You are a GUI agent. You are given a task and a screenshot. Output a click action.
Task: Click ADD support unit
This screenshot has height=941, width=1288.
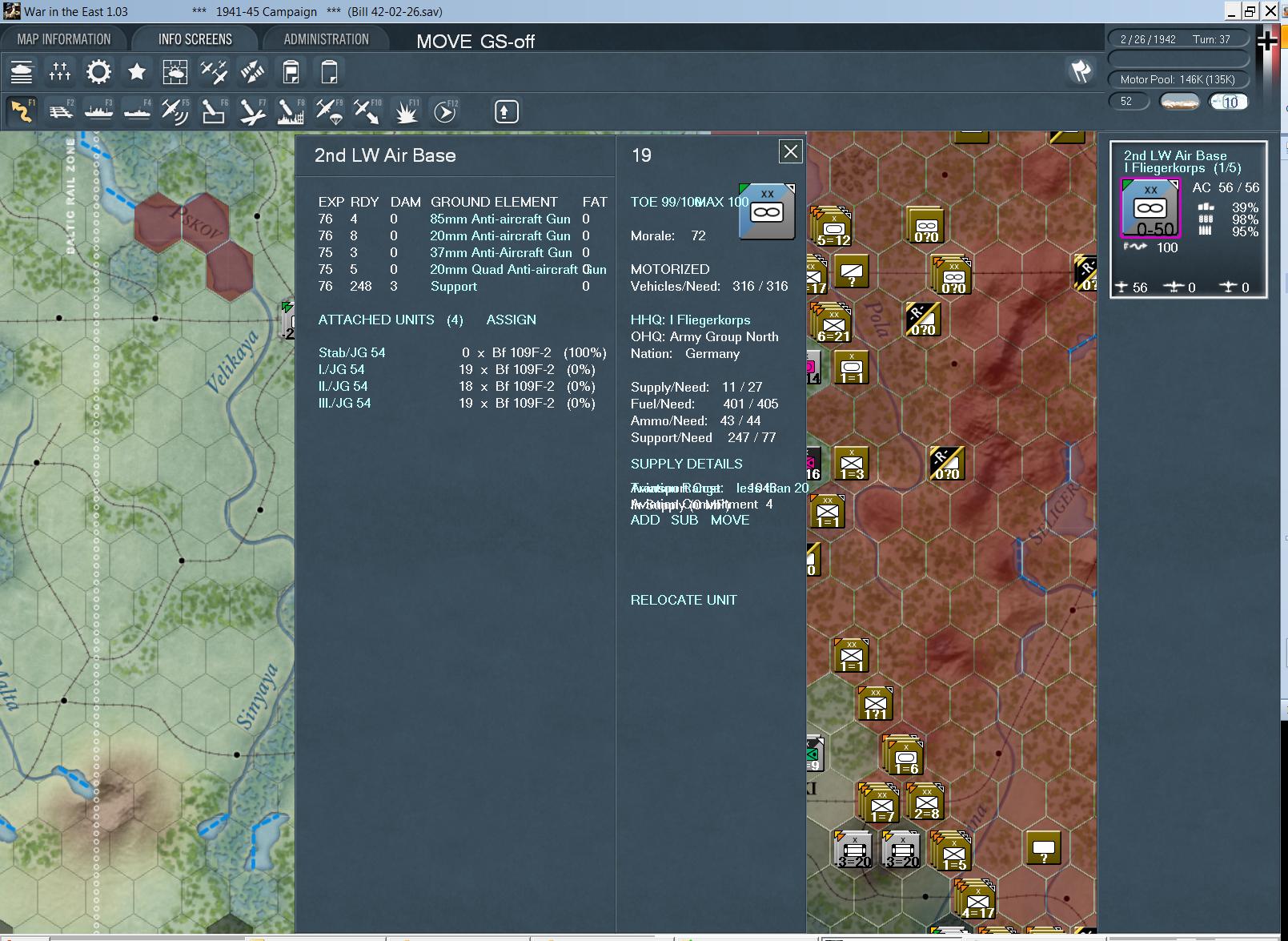(645, 520)
